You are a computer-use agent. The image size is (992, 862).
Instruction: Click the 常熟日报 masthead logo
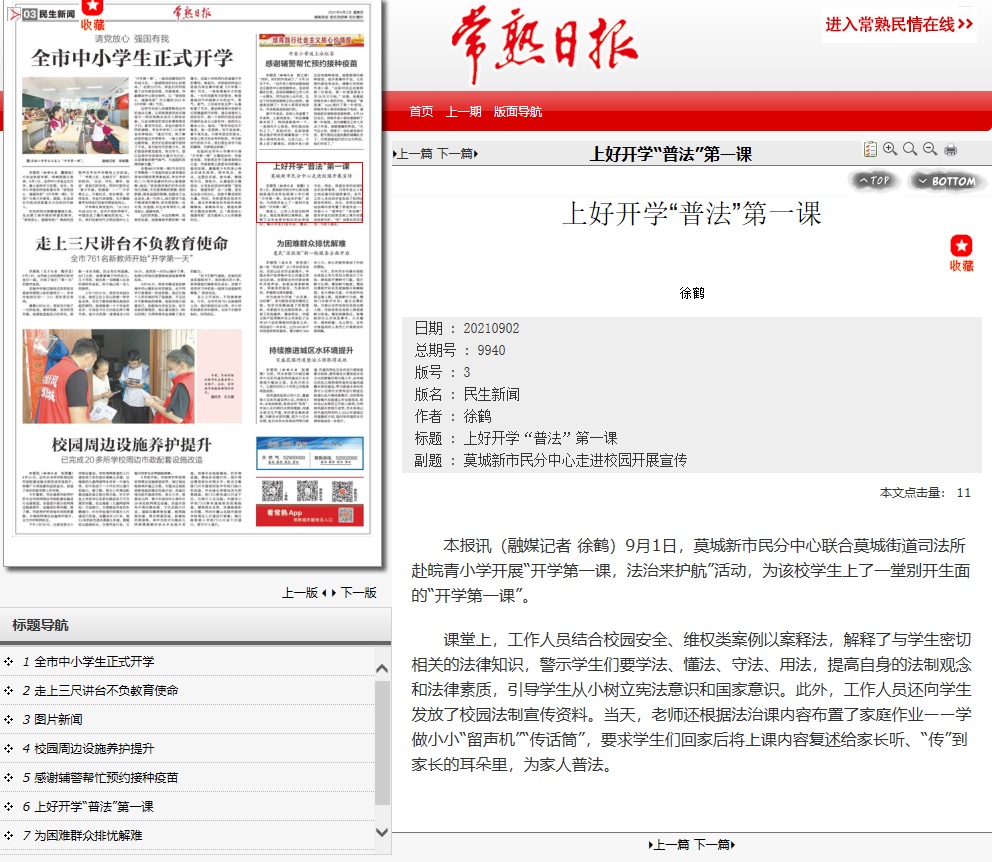[544, 44]
